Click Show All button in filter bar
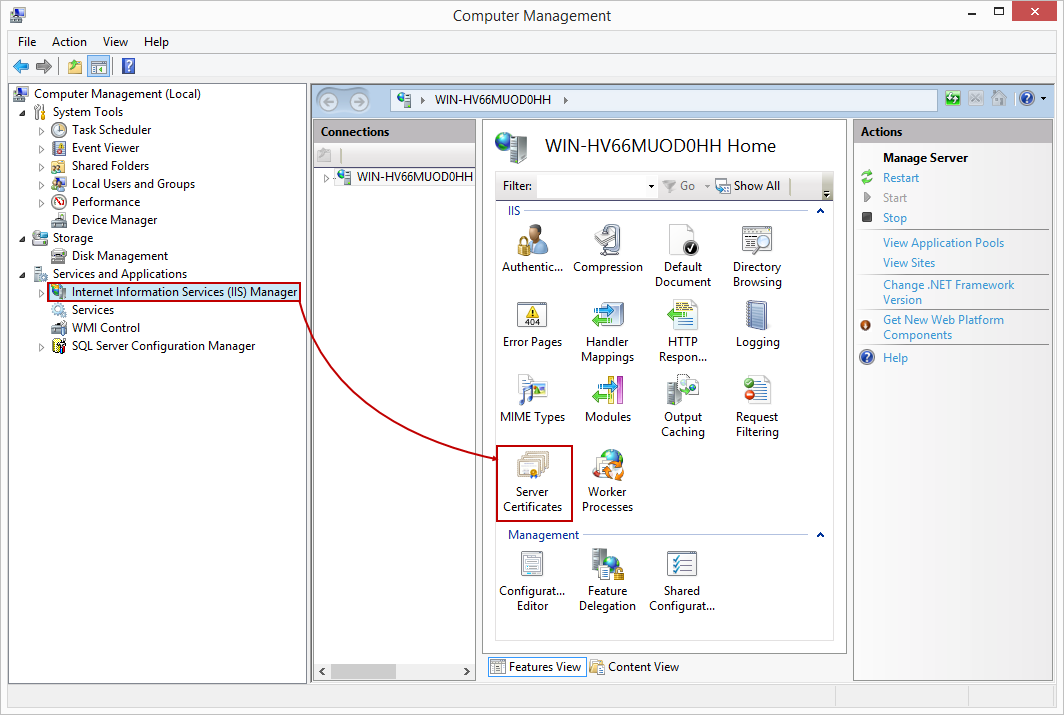 point(748,186)
